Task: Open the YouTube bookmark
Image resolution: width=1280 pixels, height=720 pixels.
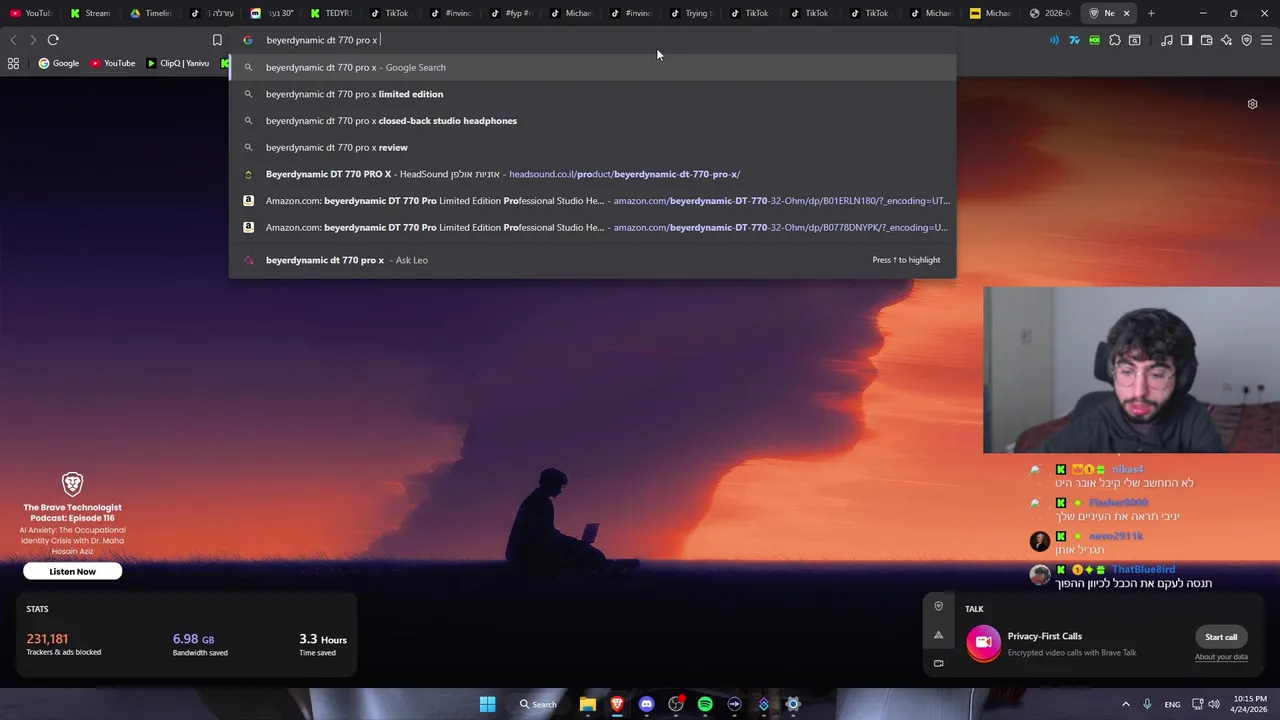Action: [113, 63]
